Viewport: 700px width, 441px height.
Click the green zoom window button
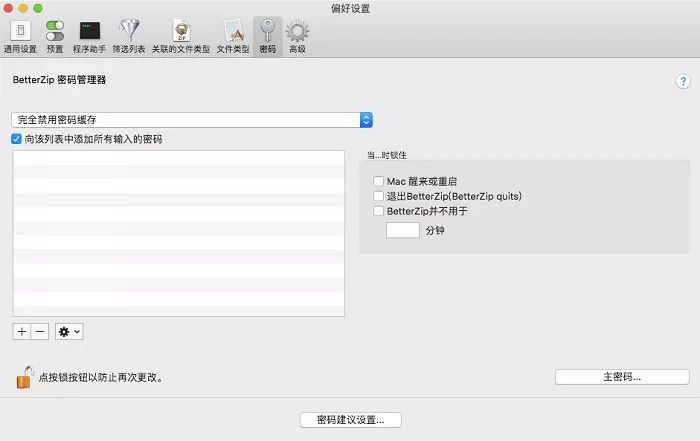(38, 8)
